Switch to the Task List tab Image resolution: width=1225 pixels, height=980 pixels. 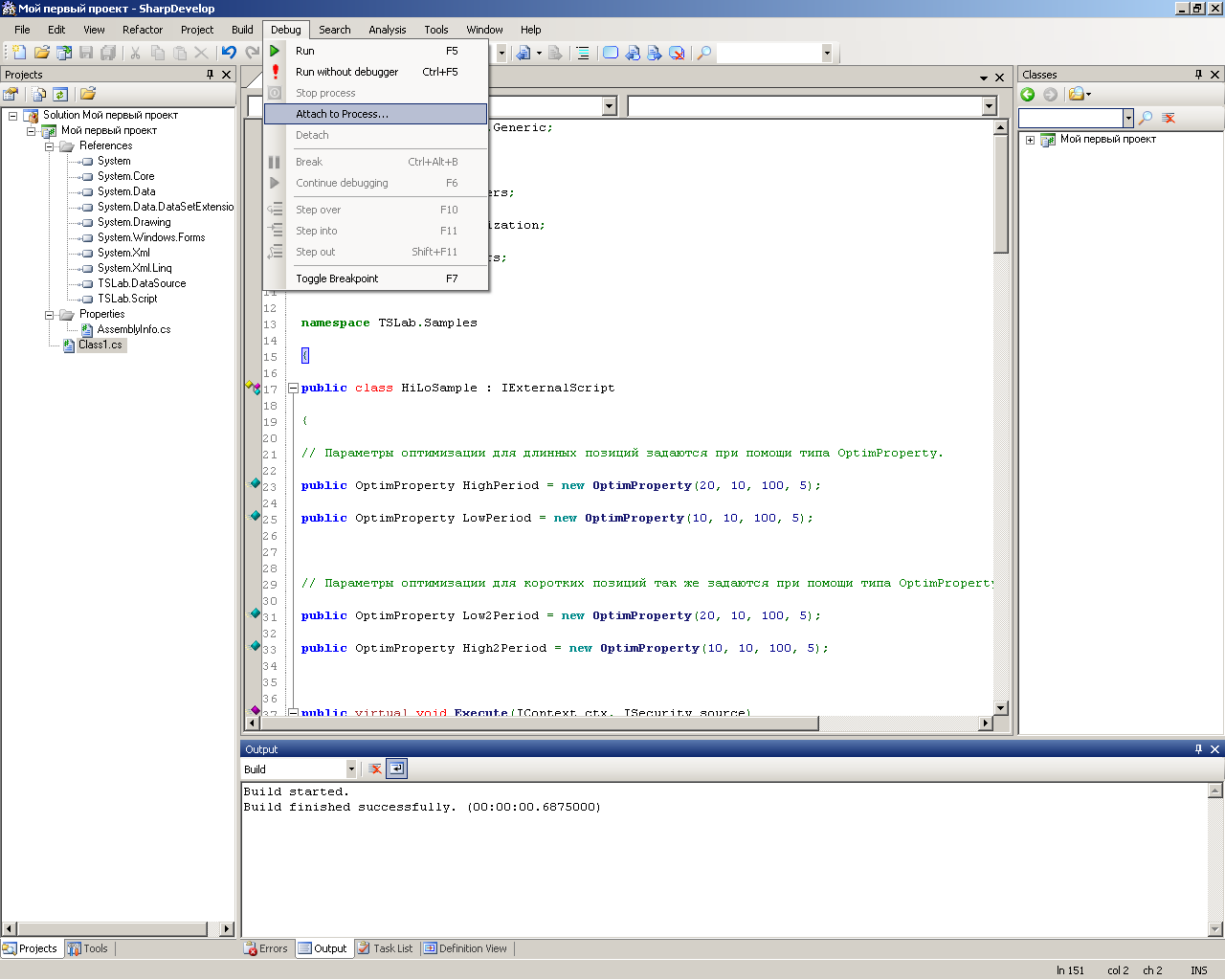click(385, 948)
